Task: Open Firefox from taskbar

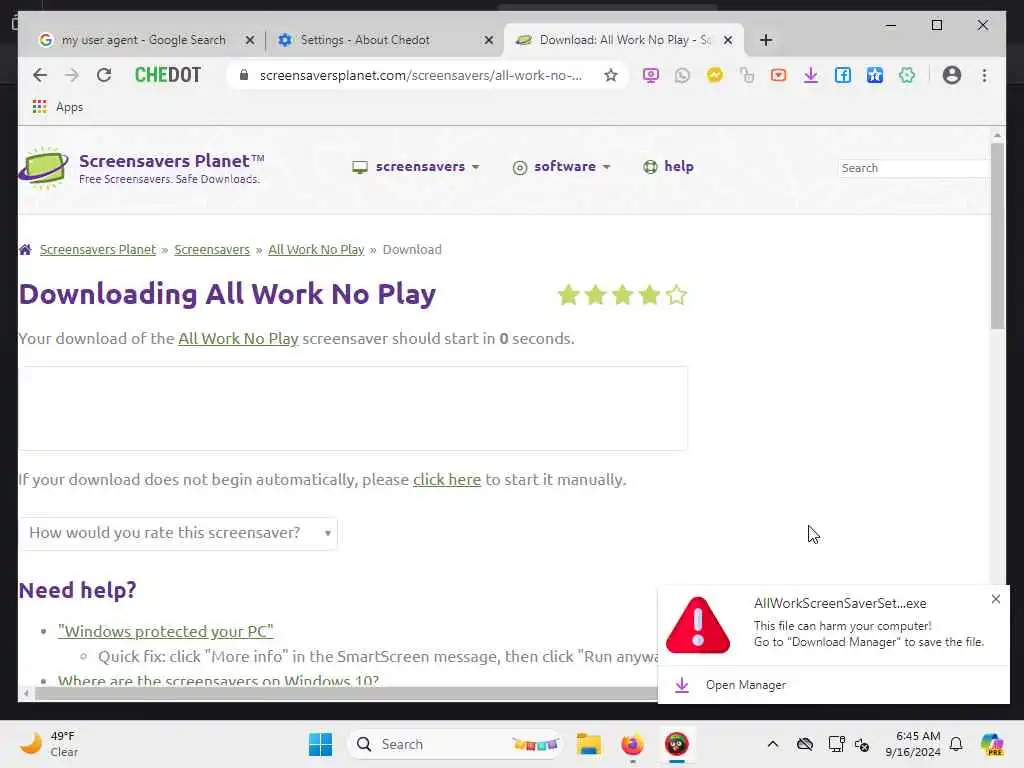Action: pyautogui.click(x=632, y=744)
